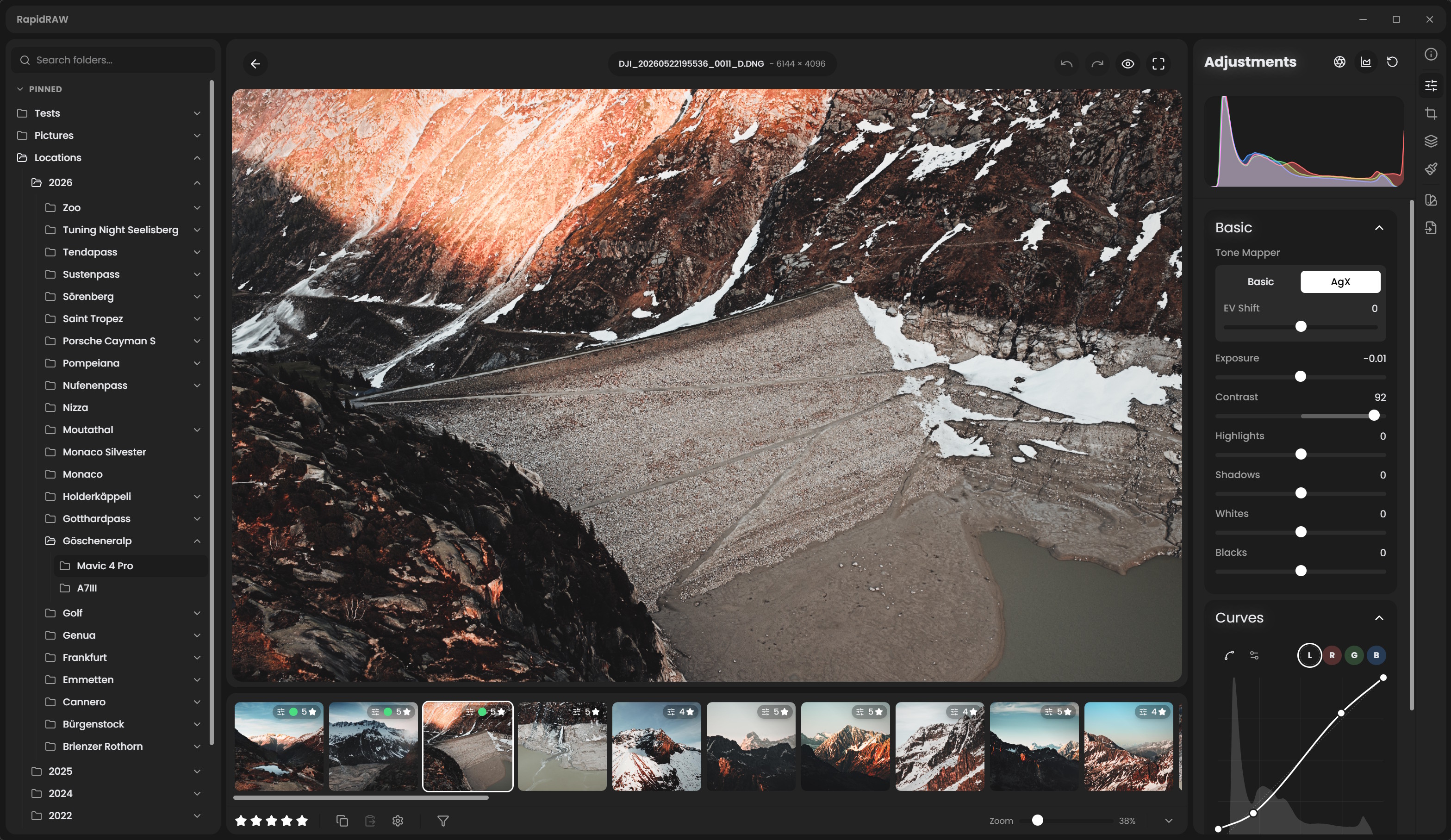Click the EV Shift slider handle
Image resolution: width=1451 pixels, height=840 pixels.
(1300, 326)
